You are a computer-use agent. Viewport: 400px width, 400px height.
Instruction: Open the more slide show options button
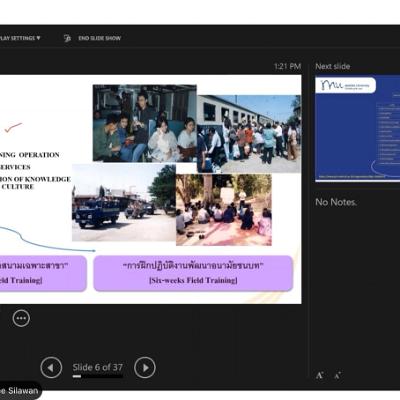pos(21,318)
